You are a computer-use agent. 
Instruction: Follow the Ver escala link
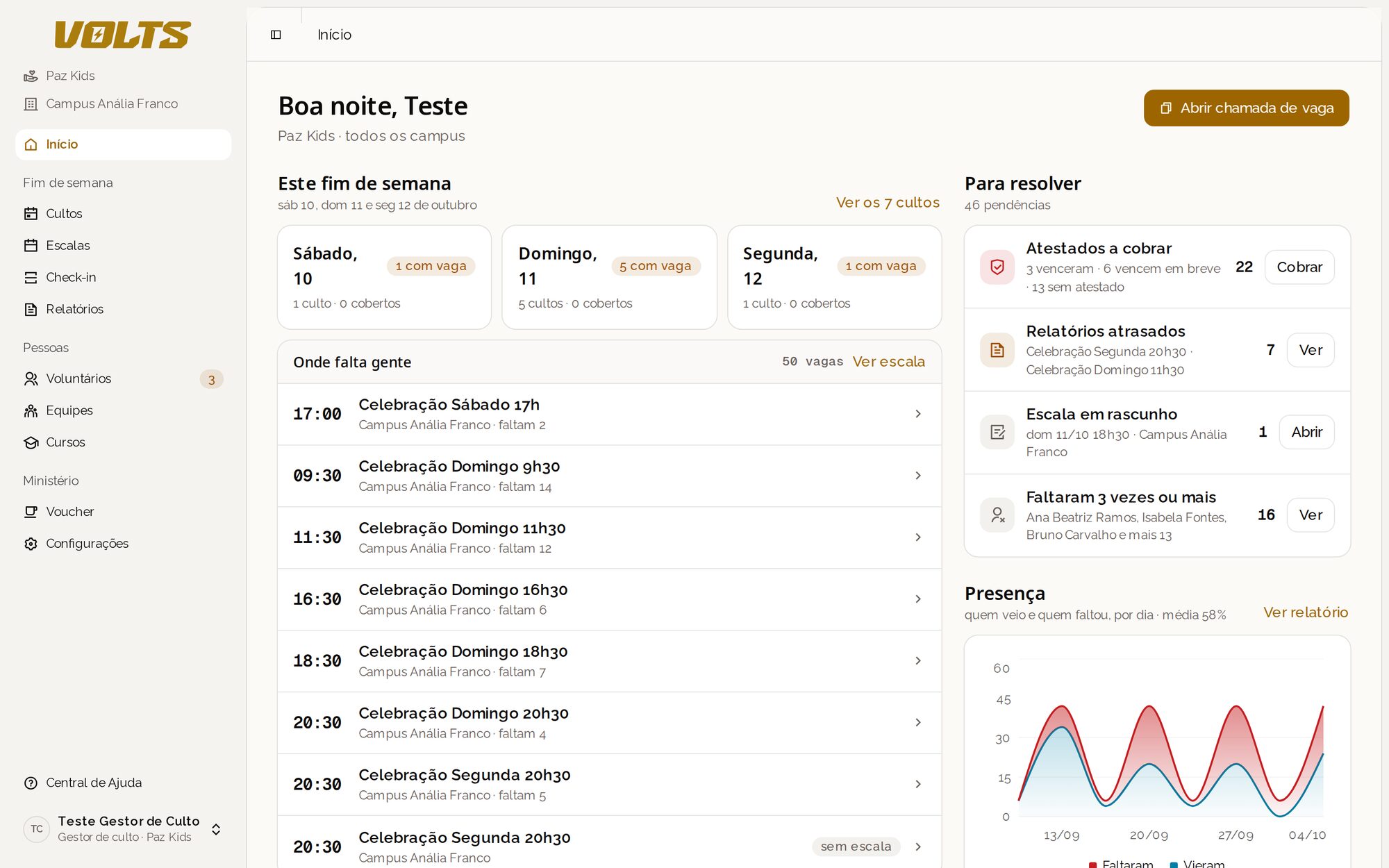(888, 362)
